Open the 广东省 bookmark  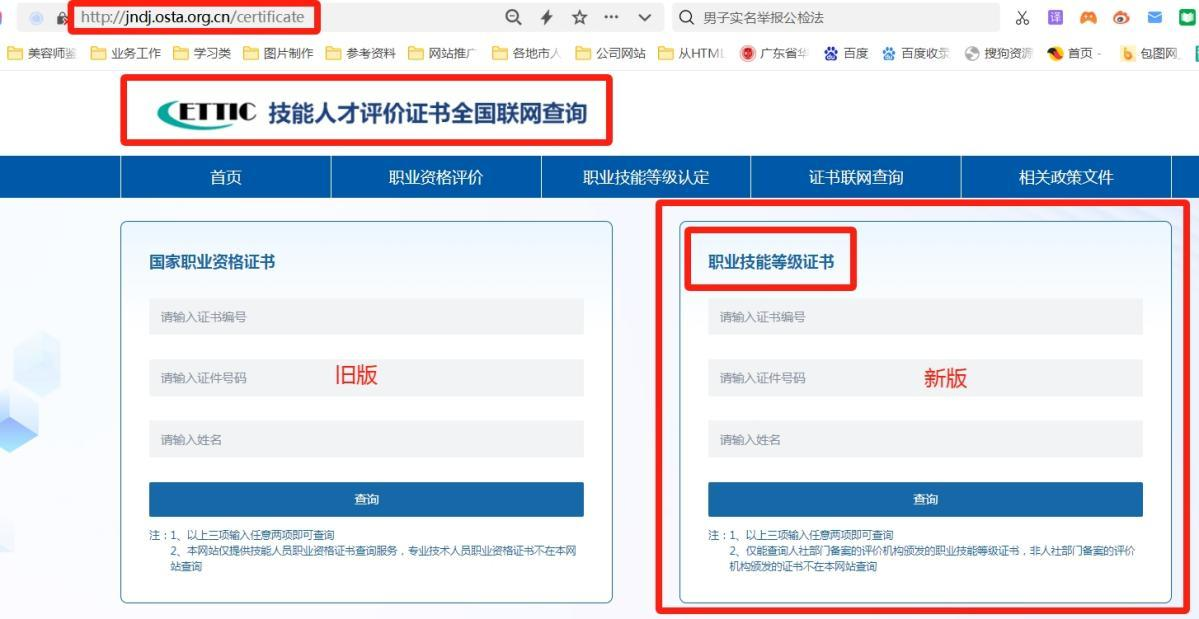[x=774, y=53]
